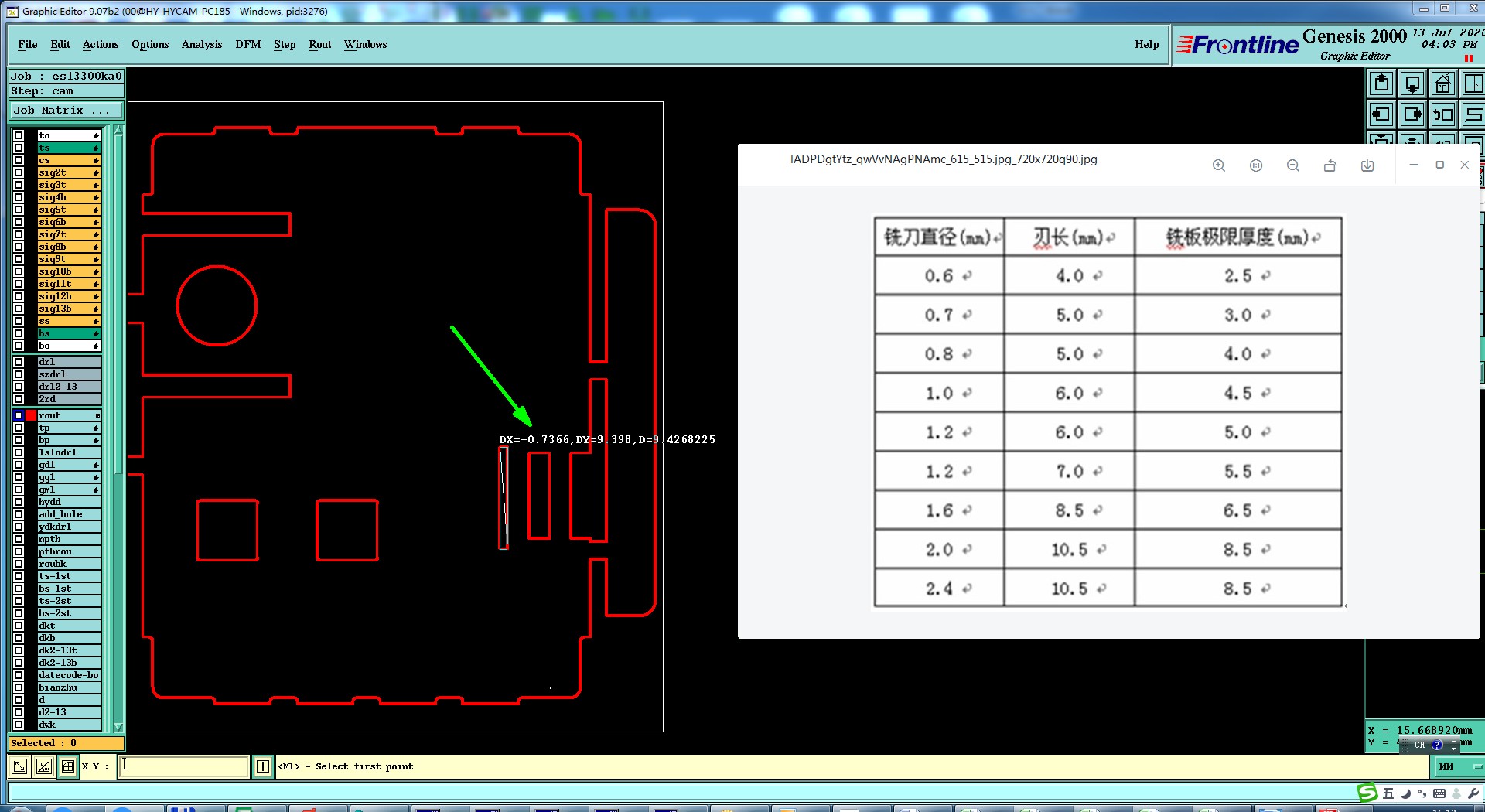This screenshot has width=1485, height=812.
Task: Select the 'datecode-bo' layer name
Action: coord(70,675)
